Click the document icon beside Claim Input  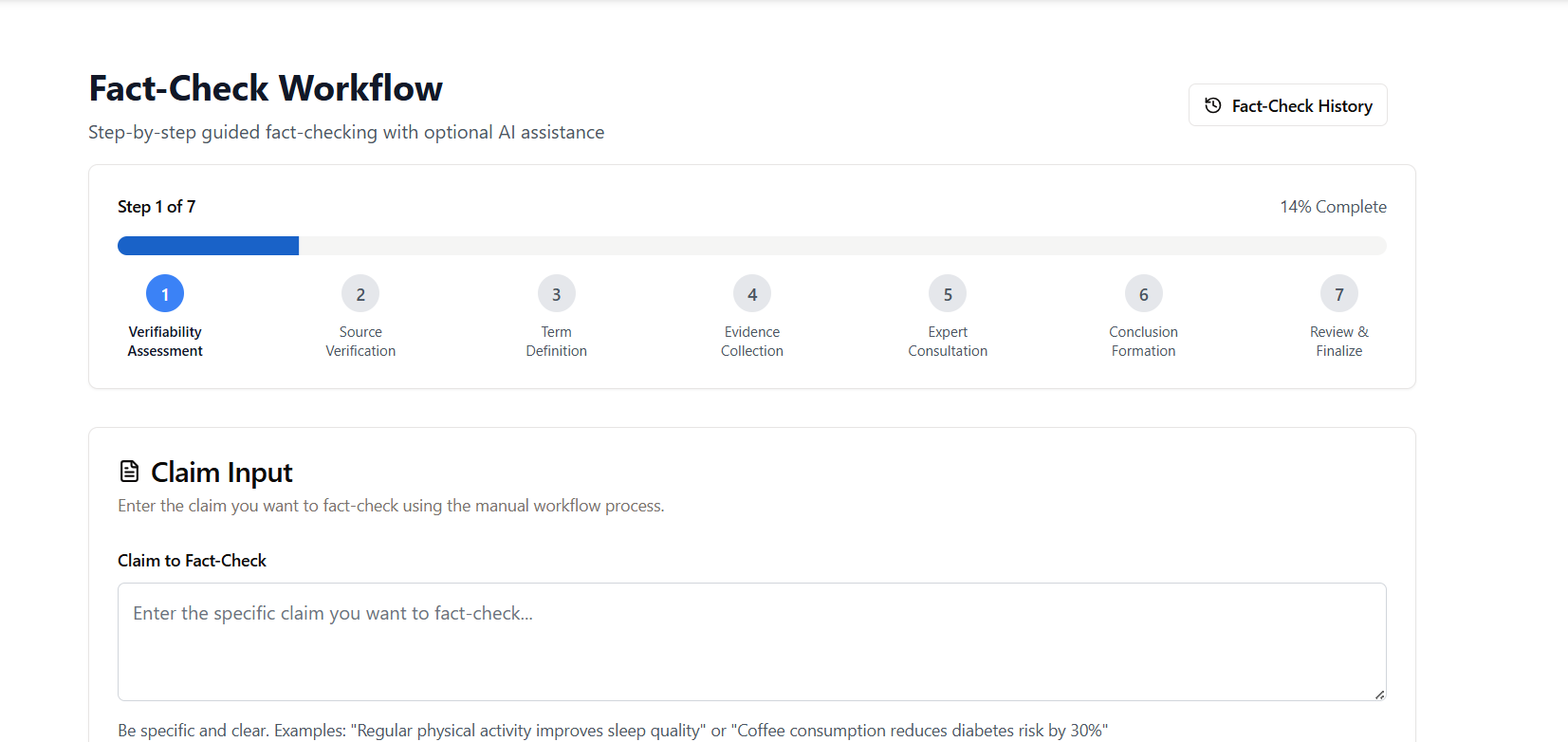[129, 472]
